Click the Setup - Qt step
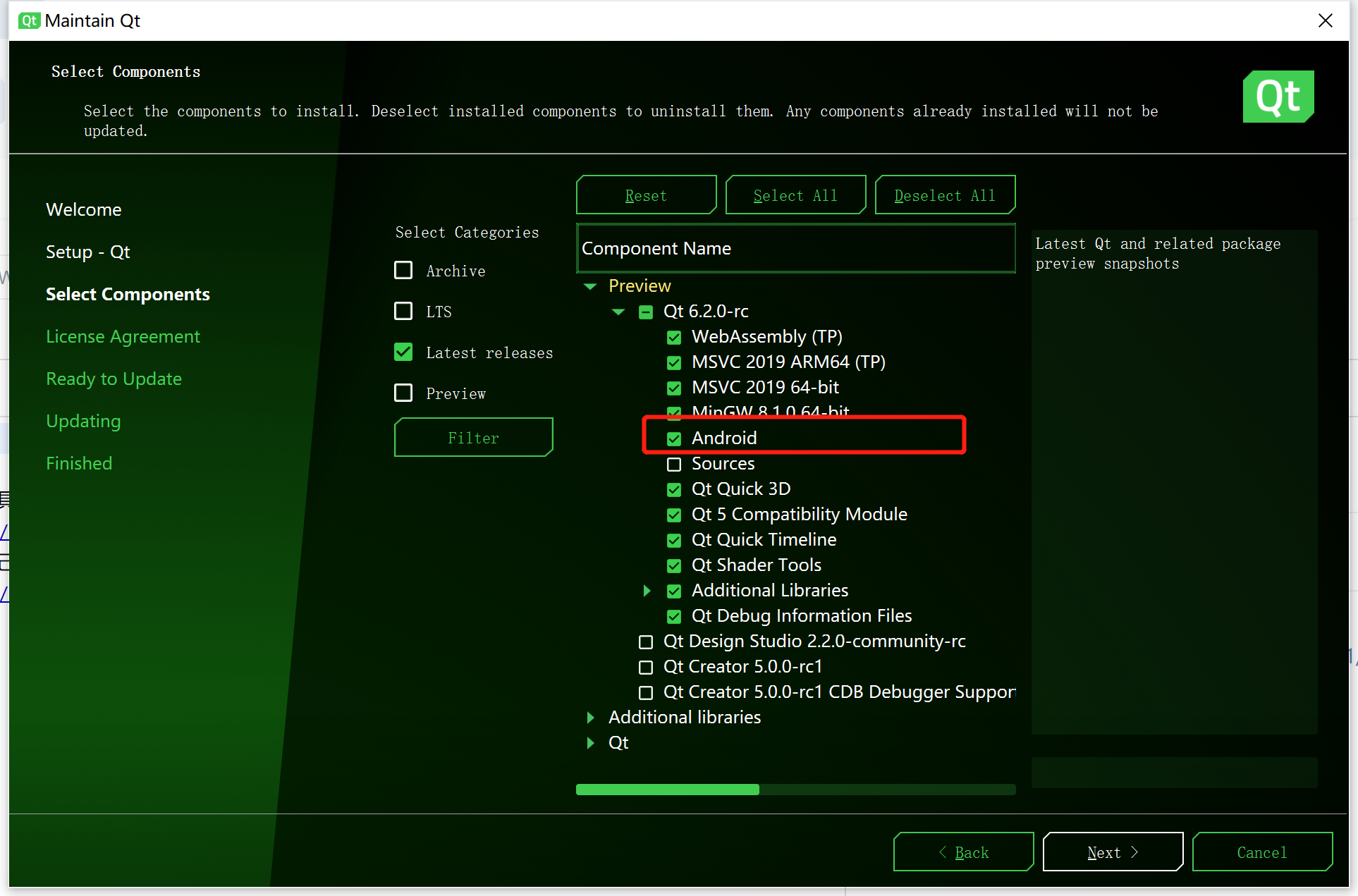Screen dimensions: 1358x896 [x=88, y=252]
